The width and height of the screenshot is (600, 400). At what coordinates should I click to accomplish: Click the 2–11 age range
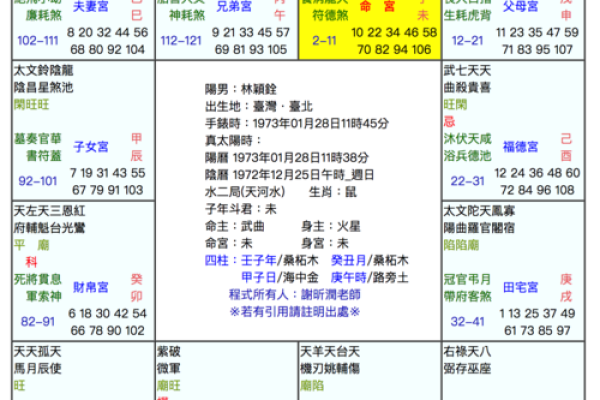click(x=323, y=41)
